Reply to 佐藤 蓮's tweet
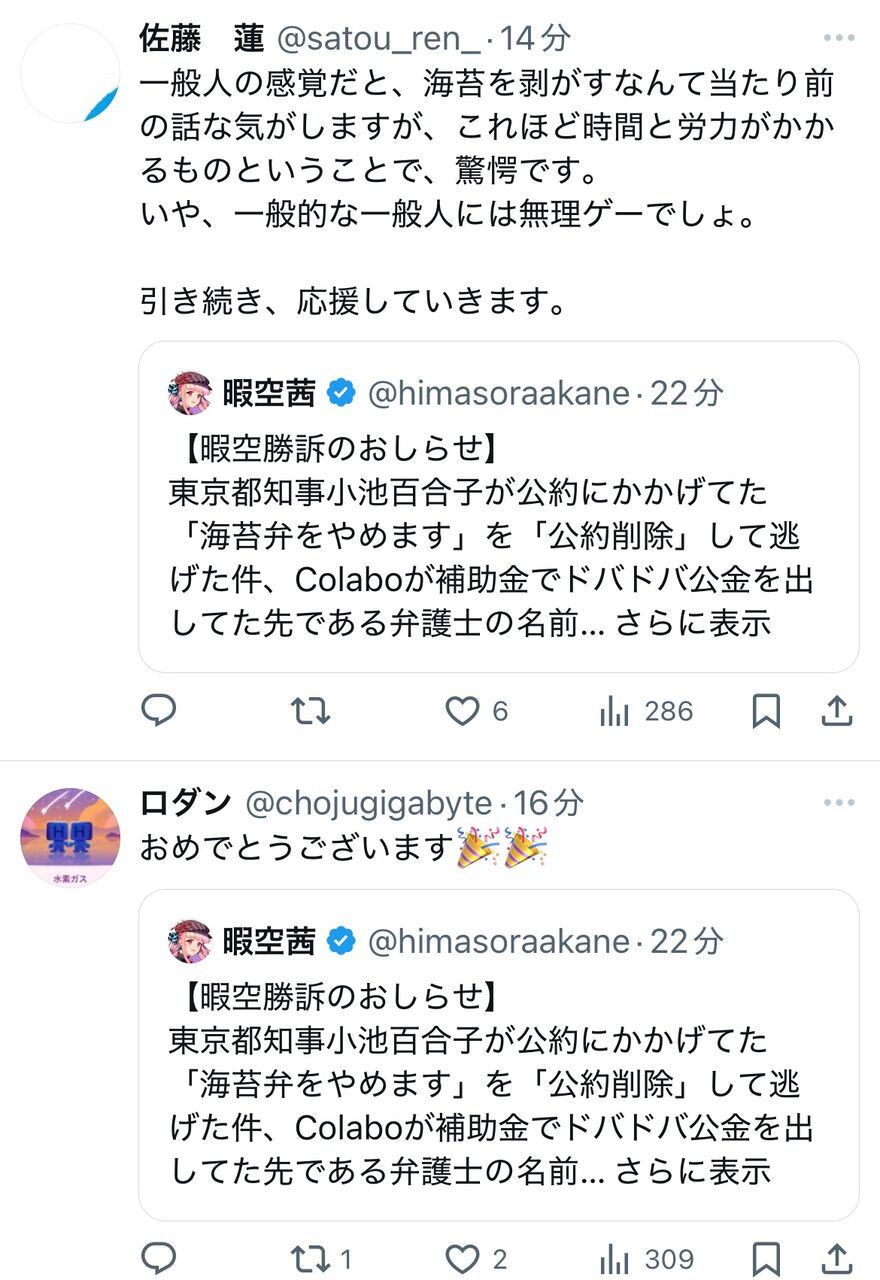This screenshot has width=880, height=1280. click(158, 711)
